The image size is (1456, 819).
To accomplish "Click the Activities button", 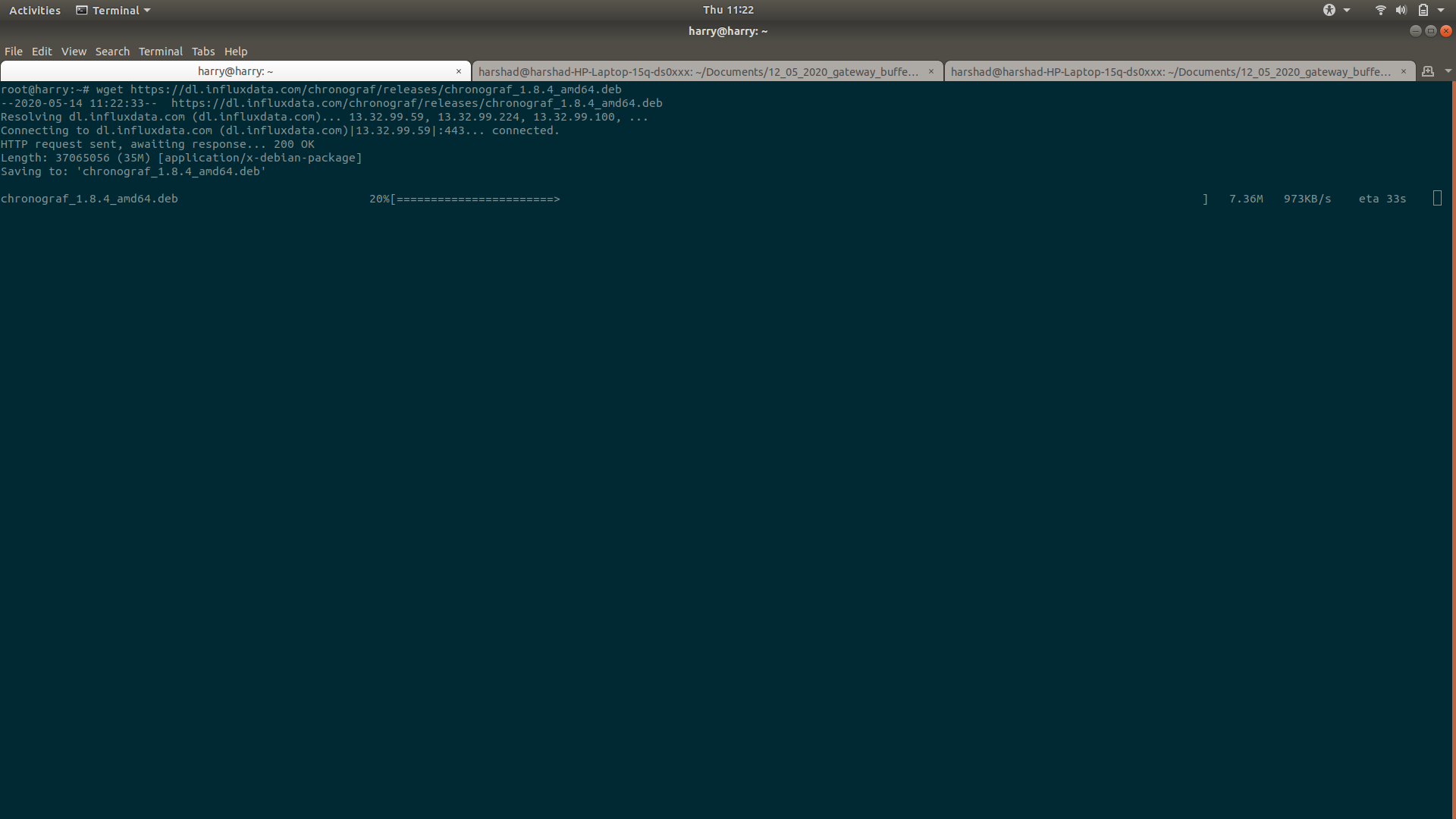I will tap(35, 10).
